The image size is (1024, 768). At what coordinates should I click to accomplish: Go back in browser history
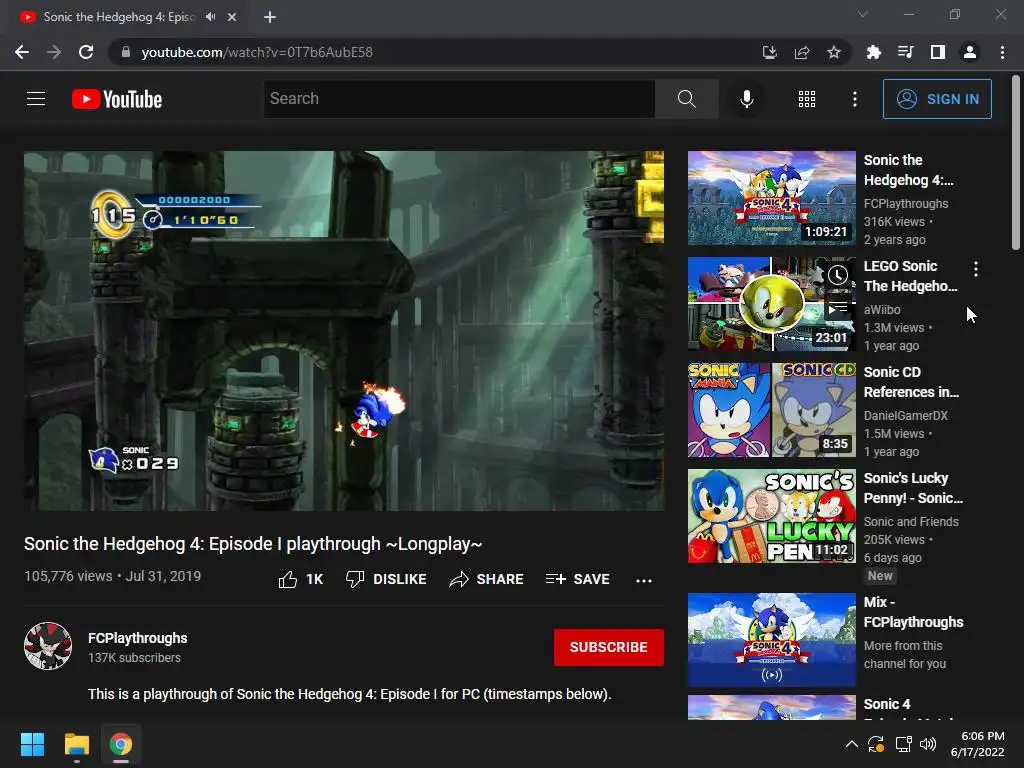tap(22, 52)
